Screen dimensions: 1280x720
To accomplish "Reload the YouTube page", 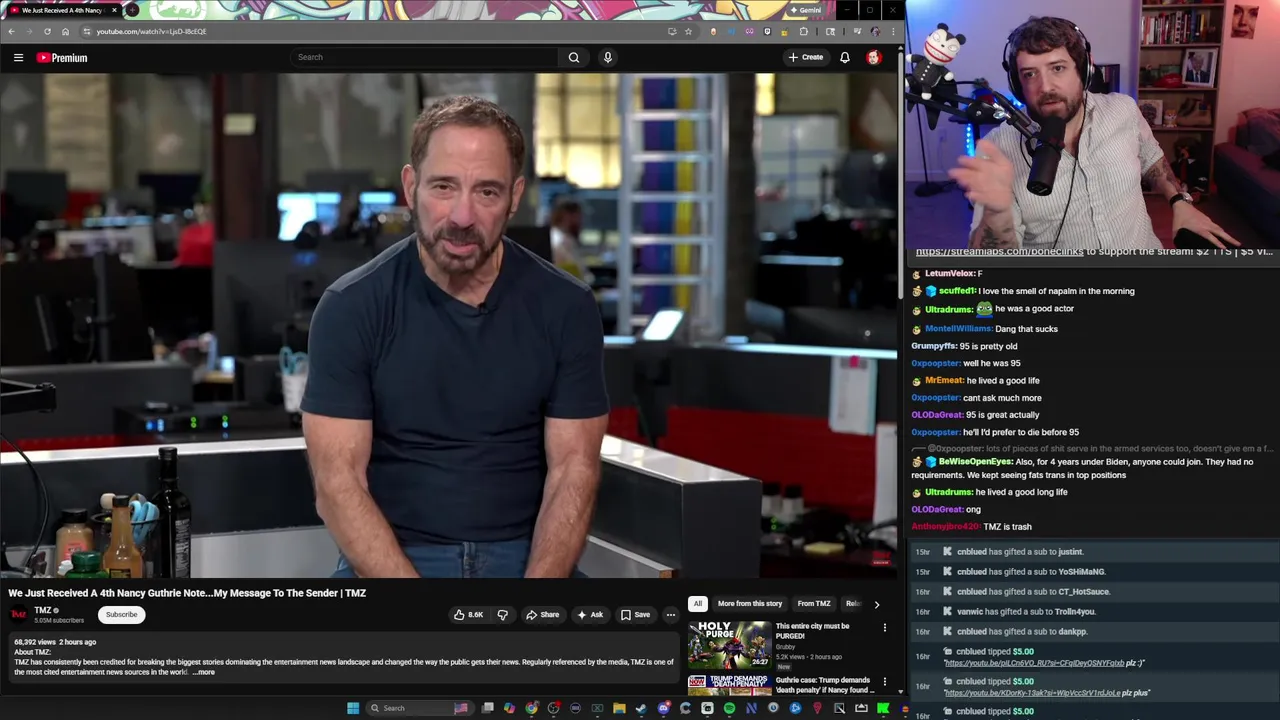I will (47, 31).
